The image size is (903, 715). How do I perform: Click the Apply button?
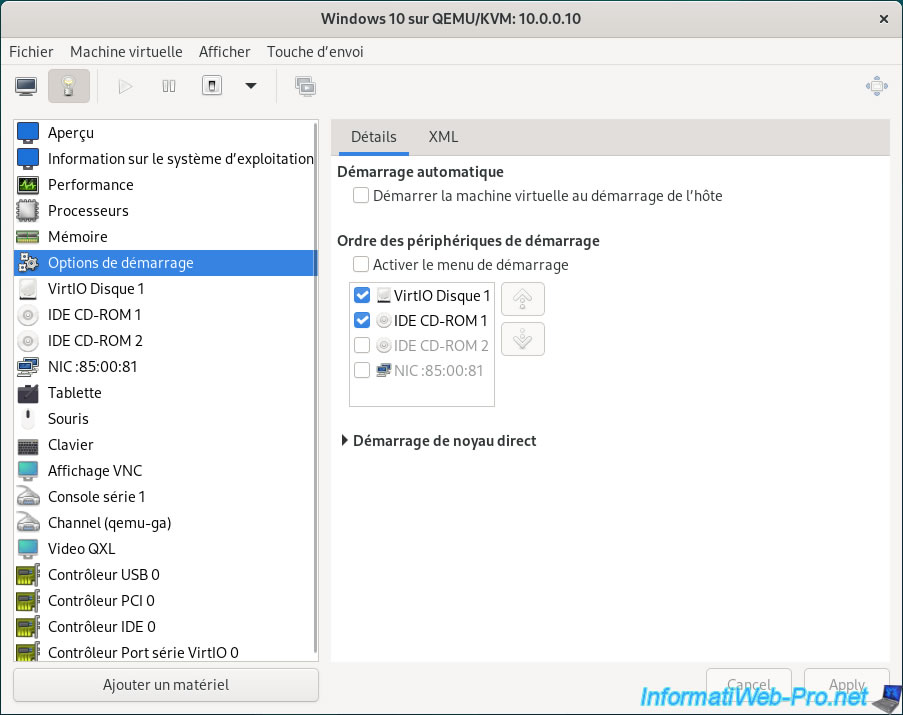[x=847, y=684]
